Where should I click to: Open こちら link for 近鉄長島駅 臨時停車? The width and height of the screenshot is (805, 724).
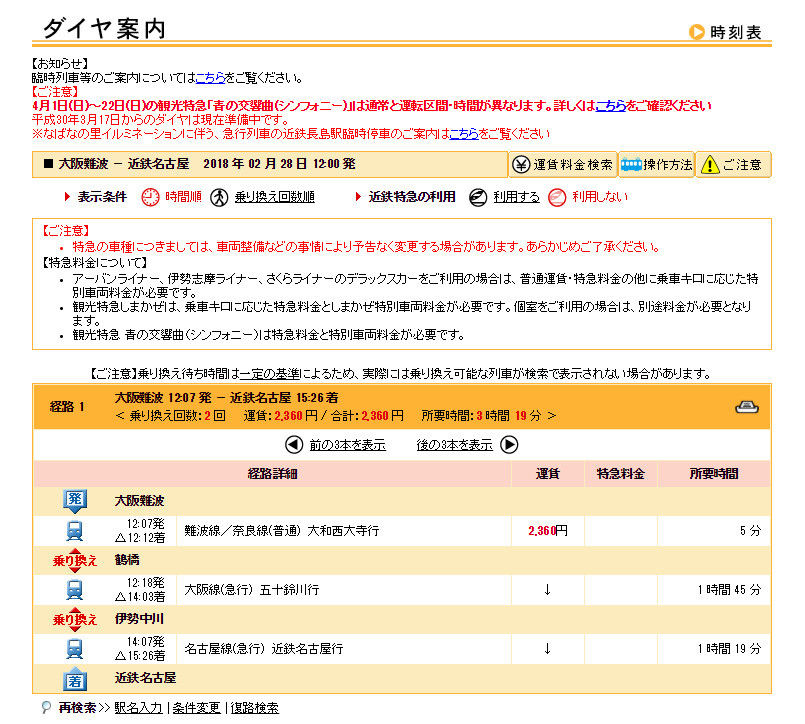[x=464, y=134]
